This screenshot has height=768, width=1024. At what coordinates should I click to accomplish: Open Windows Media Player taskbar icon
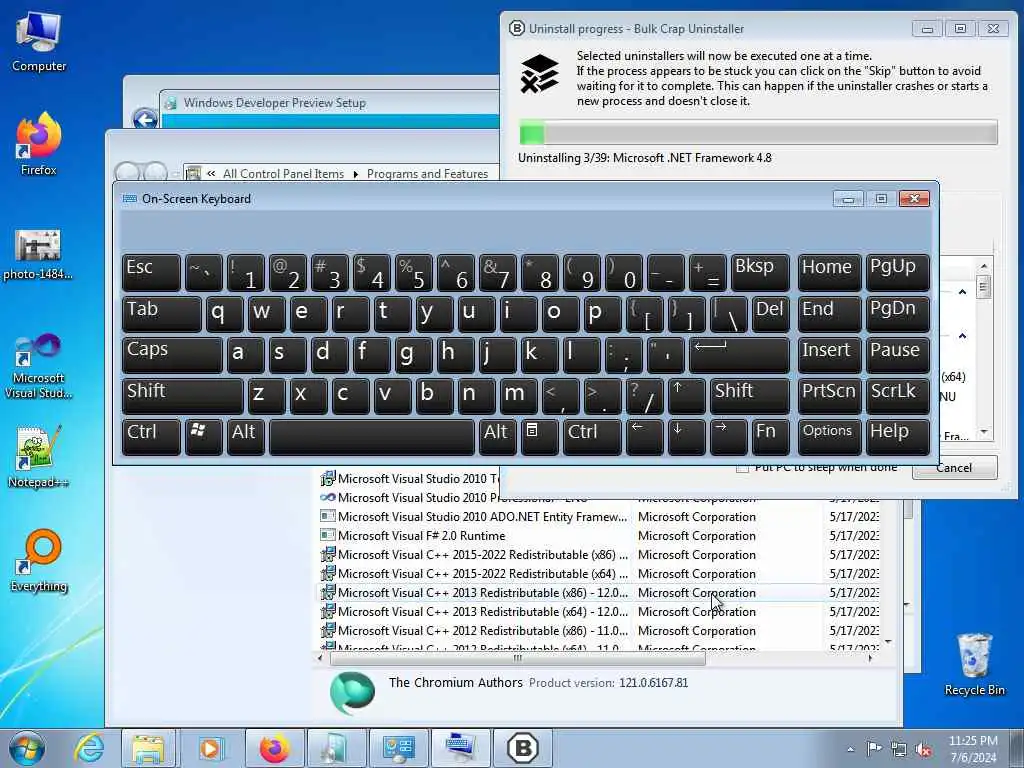(210, 748)
